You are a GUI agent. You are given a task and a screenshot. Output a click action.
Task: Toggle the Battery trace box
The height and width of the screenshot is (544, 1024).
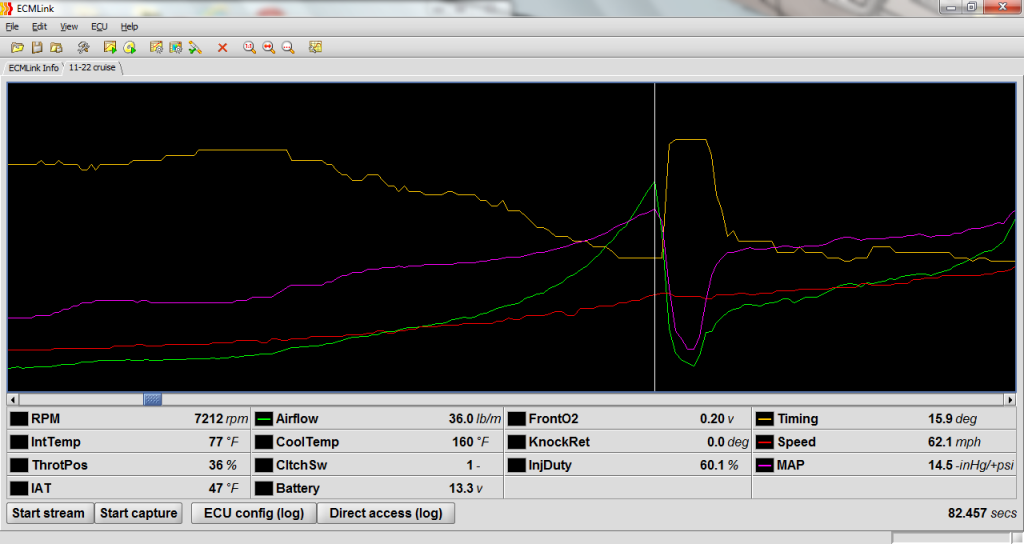[264, 488]
